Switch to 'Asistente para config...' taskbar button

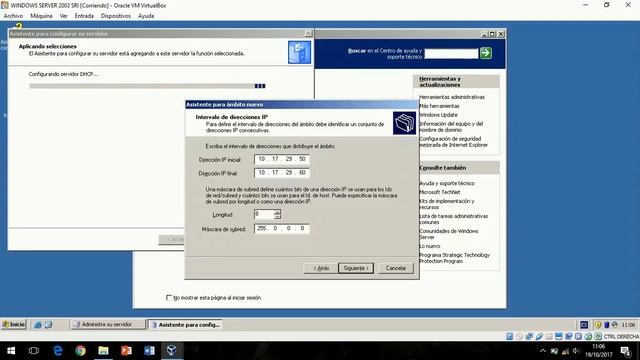pyautogui.click(x=185, y=325)
